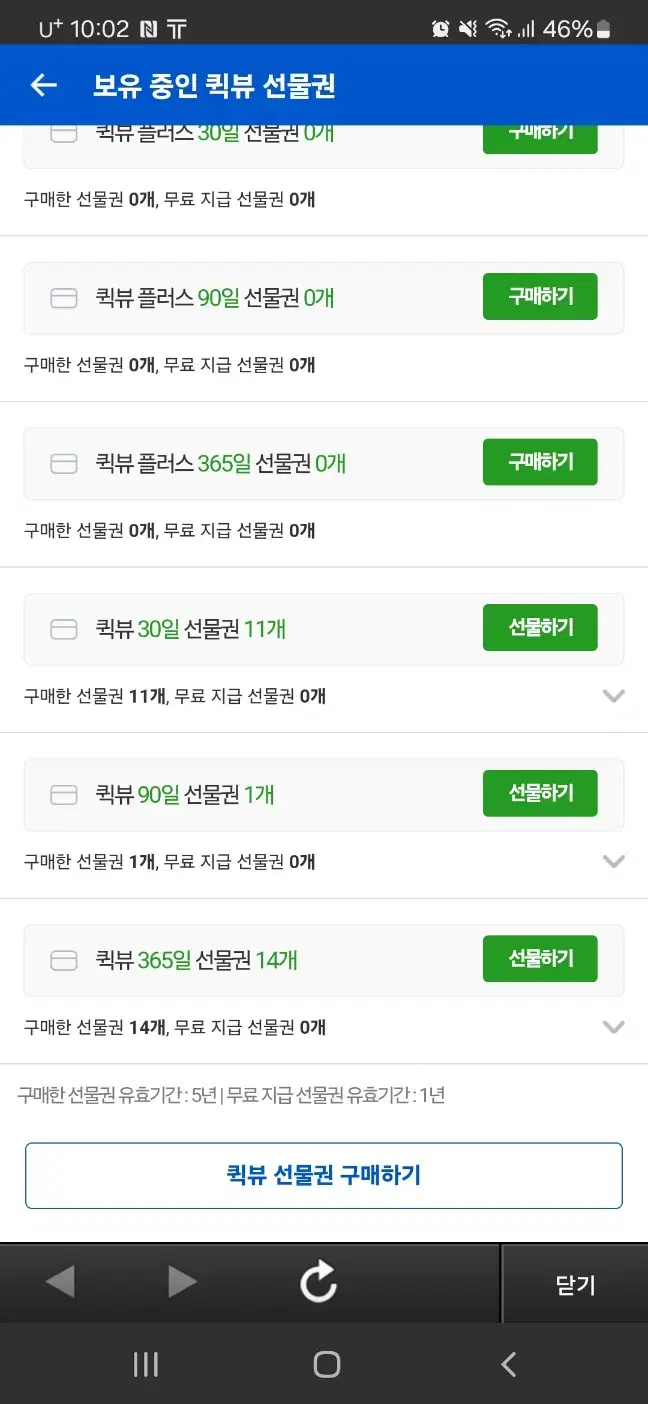Viewport: 648px width, 1404px height.
Task: Tap the Android home button
Action: pyautogui.click(x=326, y=1364)
